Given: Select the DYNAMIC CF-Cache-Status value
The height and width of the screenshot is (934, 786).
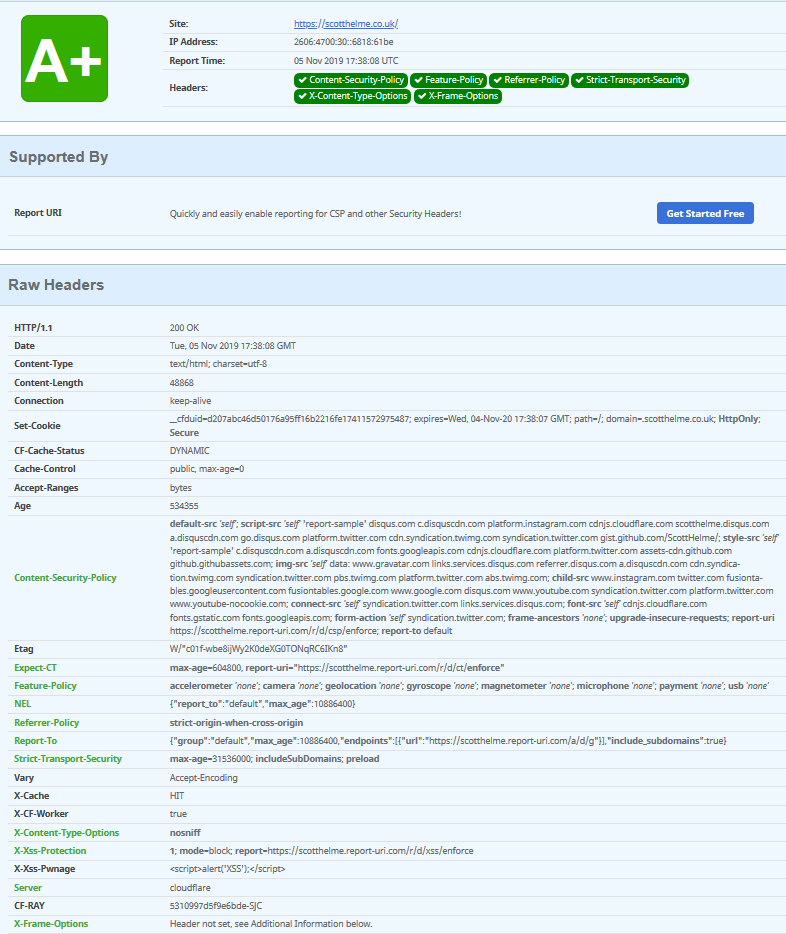Looking at the screenshot, I should click(189, 451).
